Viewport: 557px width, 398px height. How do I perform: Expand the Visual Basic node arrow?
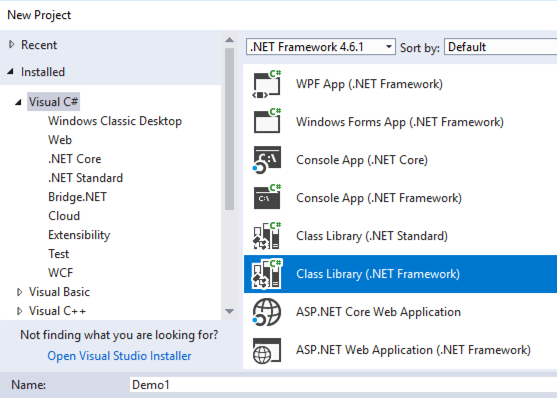point(20,292)
